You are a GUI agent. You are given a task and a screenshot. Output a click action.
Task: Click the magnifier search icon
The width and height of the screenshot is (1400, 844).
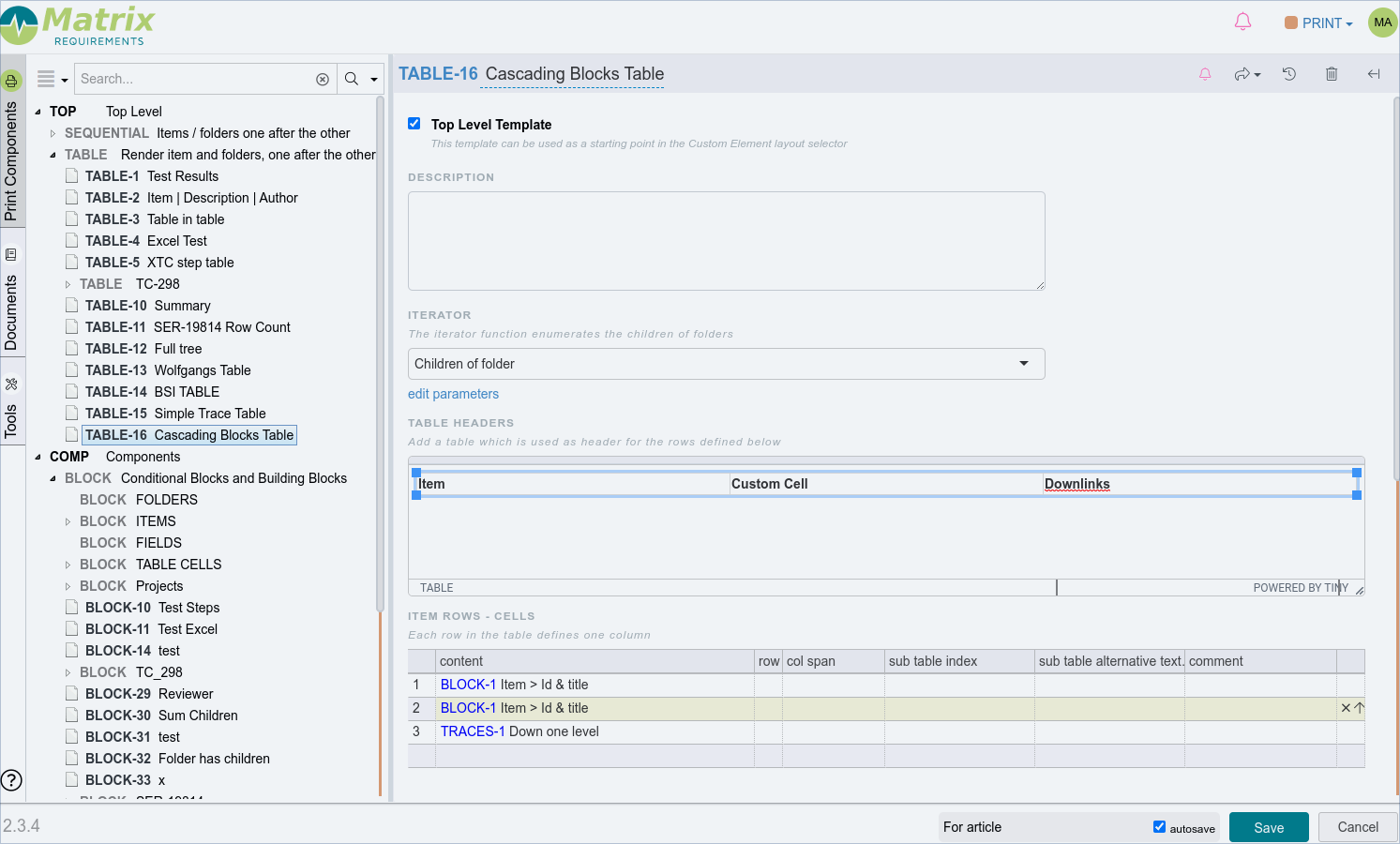point(352,80)
